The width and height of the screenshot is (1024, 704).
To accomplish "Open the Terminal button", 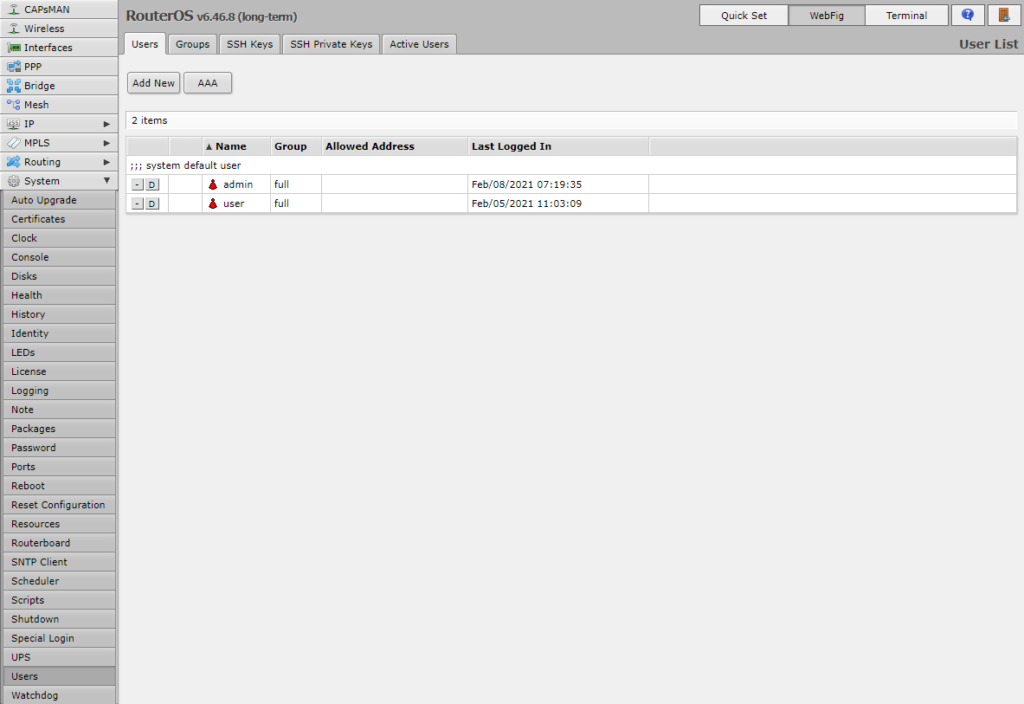I will [x=906, y=15].
